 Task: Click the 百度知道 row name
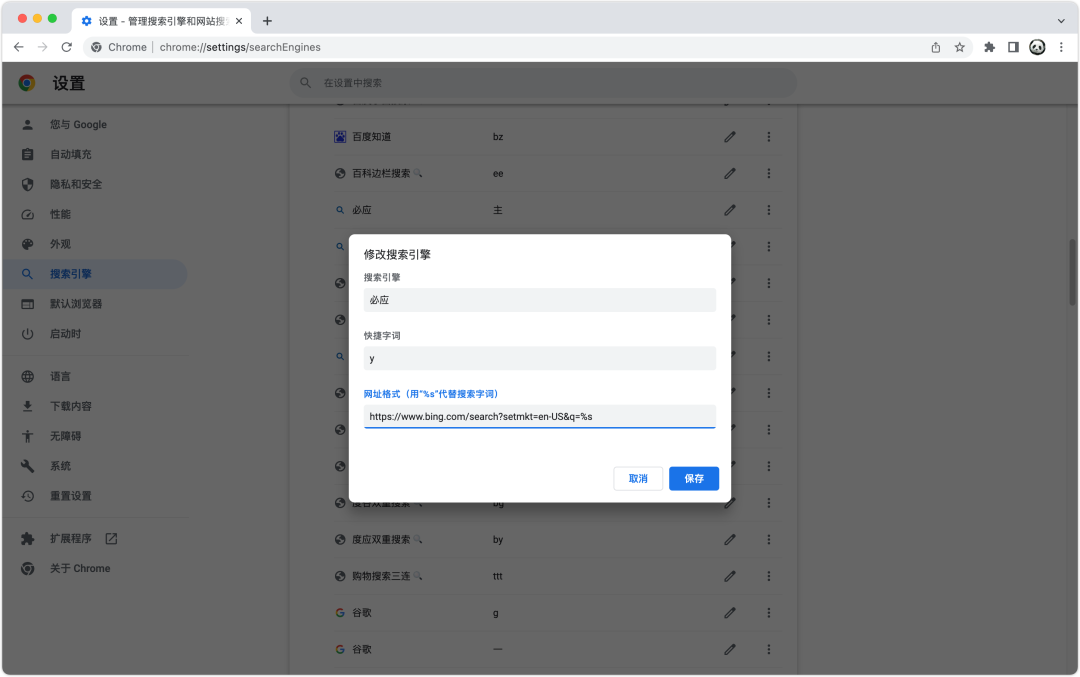tap(371, 137)
